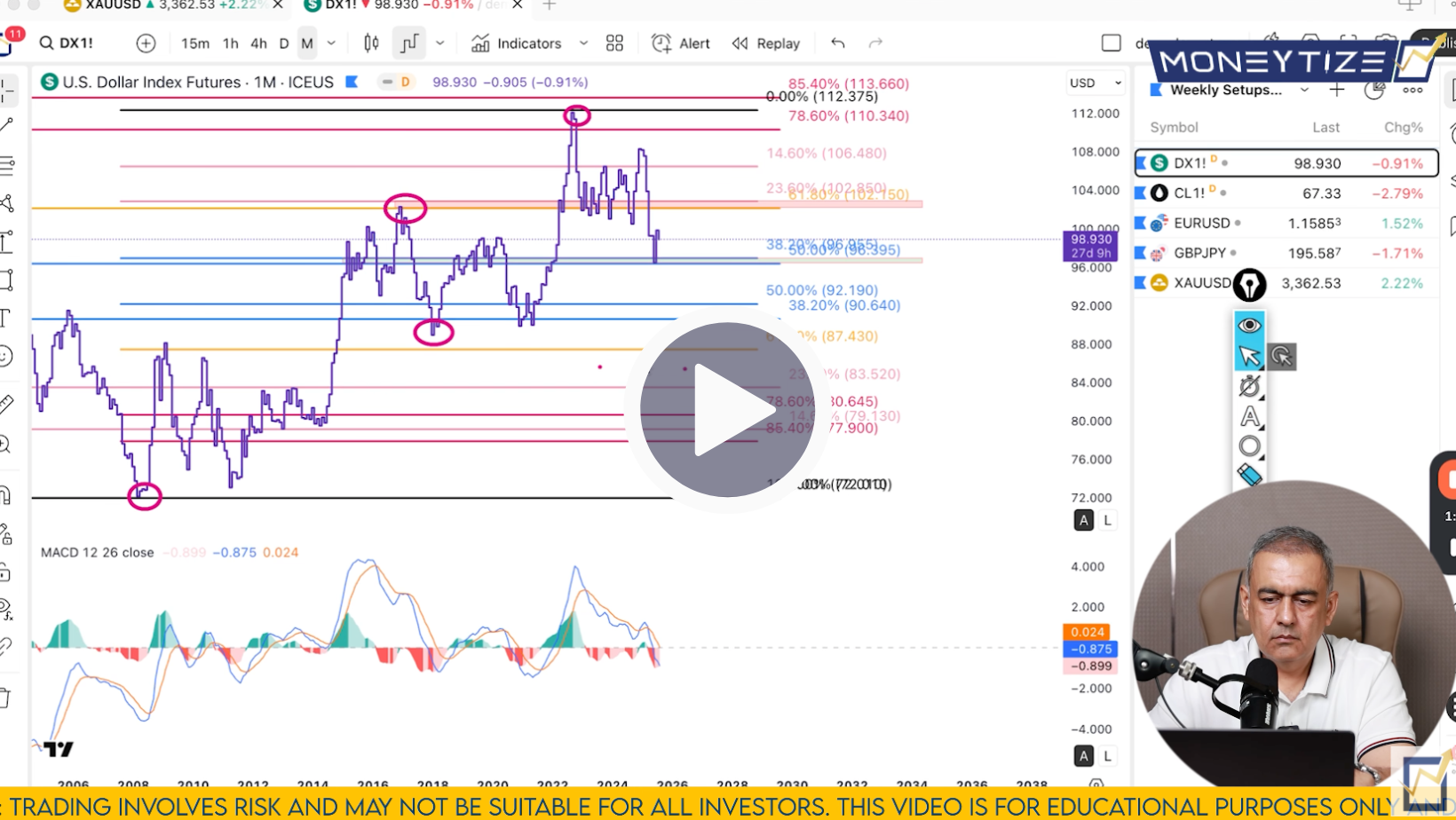1456x820 pixels.
Task: Click the TradingView logo on the chart
Action: (59, 749)
